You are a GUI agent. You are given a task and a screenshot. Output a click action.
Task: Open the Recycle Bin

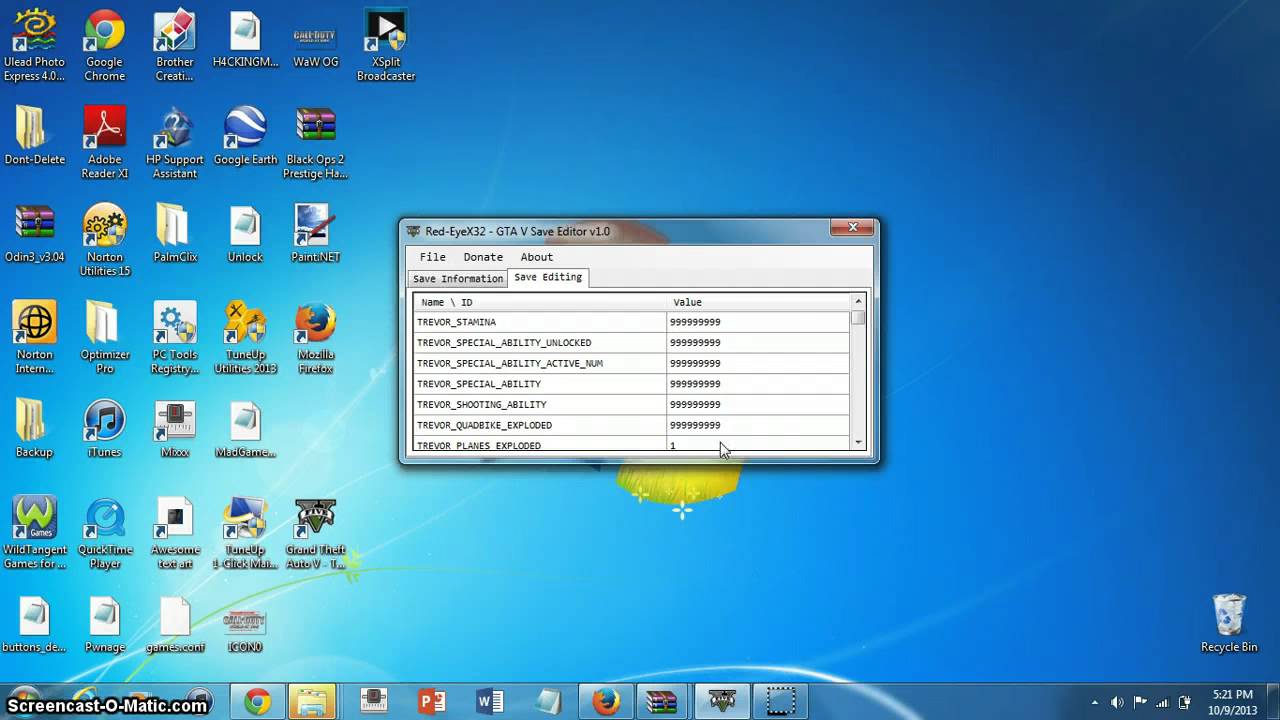click(1229, 623)
